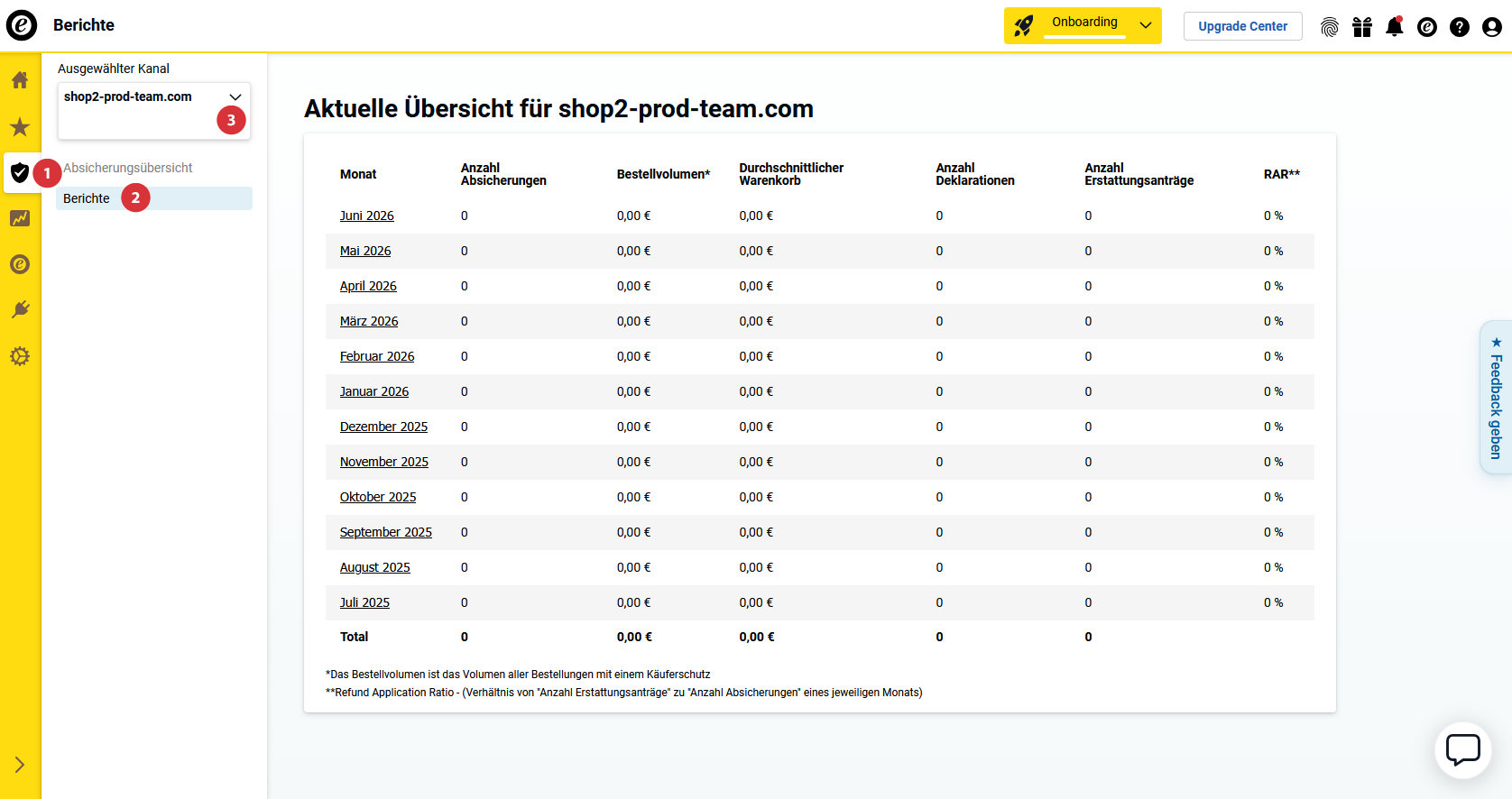Open the März 2026 report link
1512x799 pixels.
point(369,321)
